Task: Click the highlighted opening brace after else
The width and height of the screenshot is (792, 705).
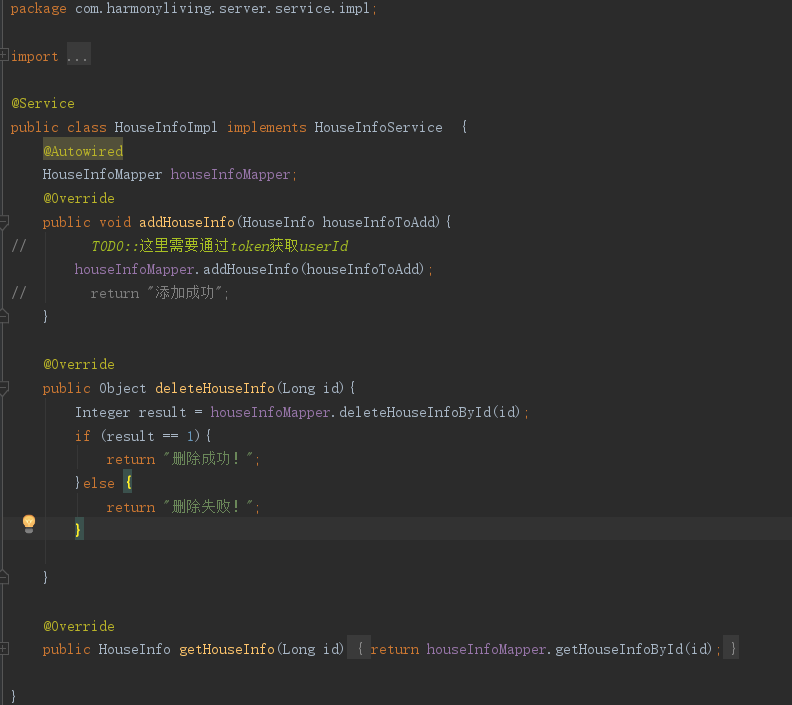Action: [x=128, y=482]
